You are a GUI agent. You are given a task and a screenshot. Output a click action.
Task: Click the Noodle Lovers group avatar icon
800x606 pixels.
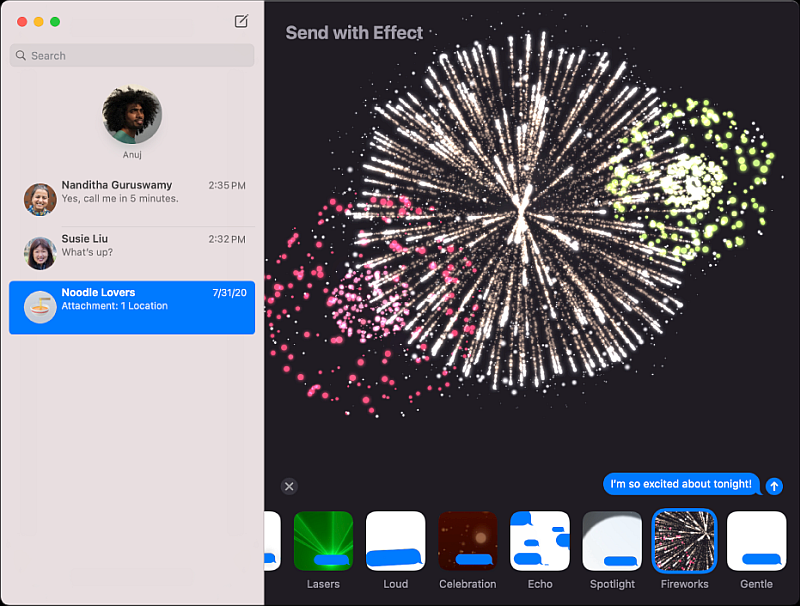coord(40,307)
